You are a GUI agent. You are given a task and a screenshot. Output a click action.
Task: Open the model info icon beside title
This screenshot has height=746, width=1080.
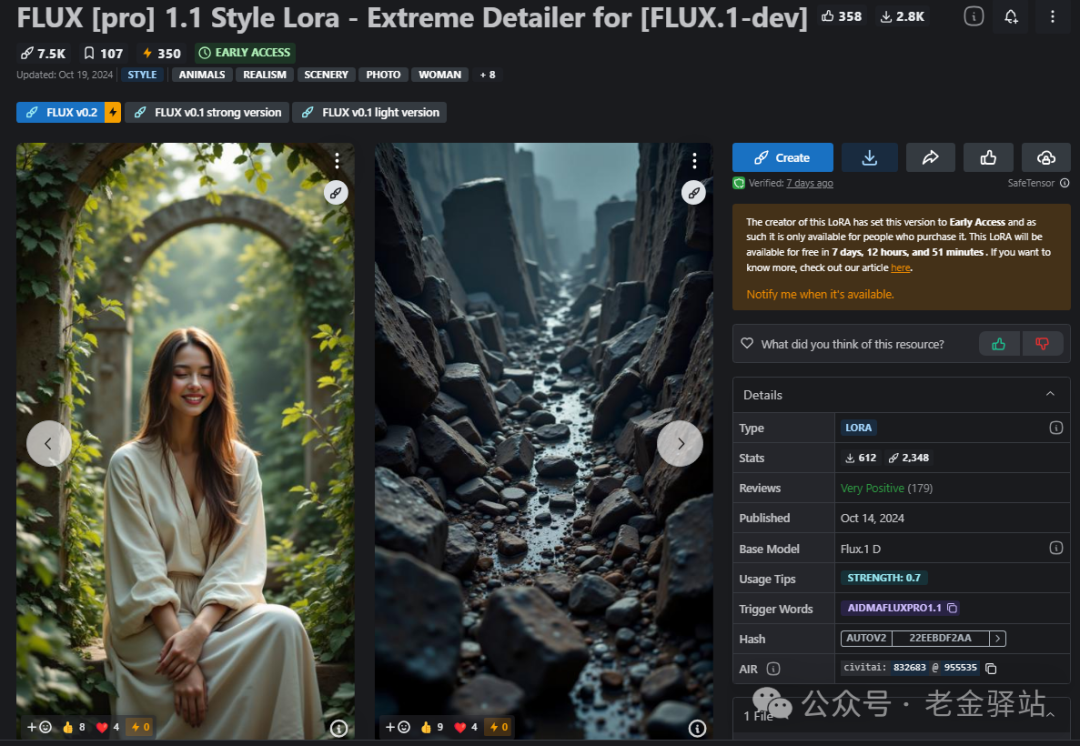click(x=973, y=16)
